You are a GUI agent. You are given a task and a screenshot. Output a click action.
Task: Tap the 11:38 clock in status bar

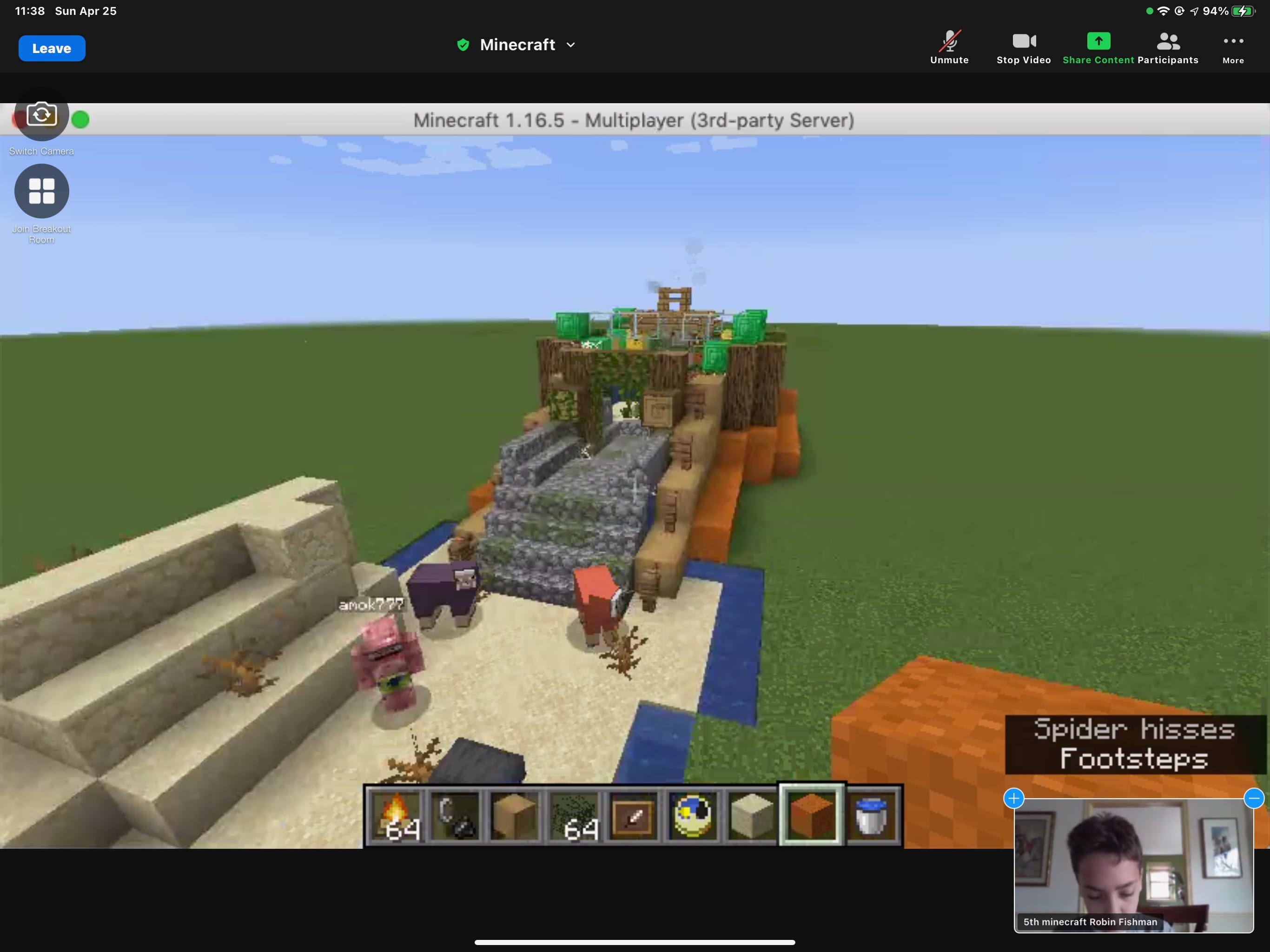[30, 11]
